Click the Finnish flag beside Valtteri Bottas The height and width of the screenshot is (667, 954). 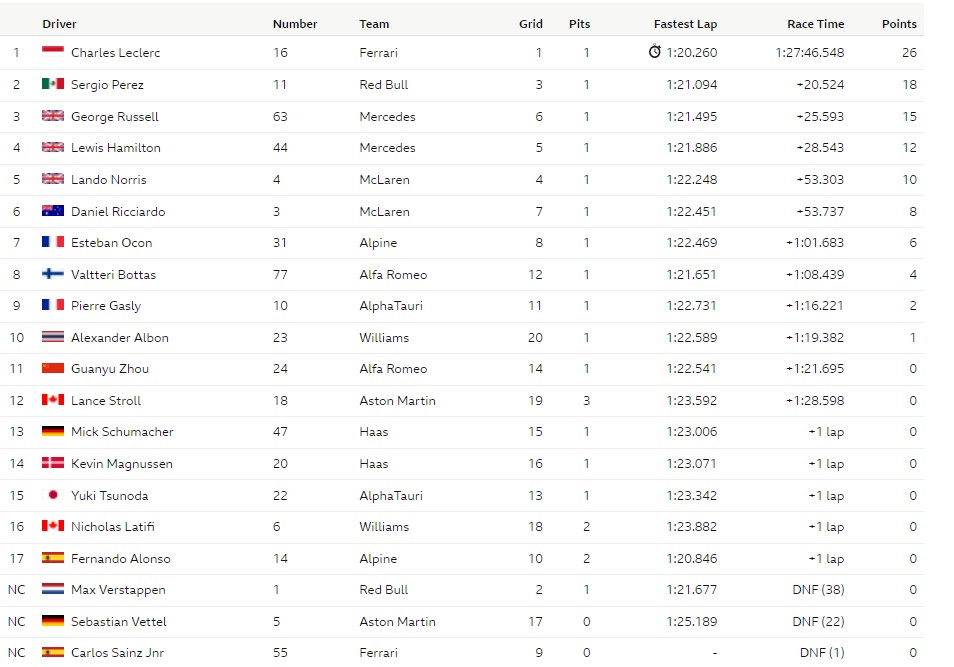[53, 274]
